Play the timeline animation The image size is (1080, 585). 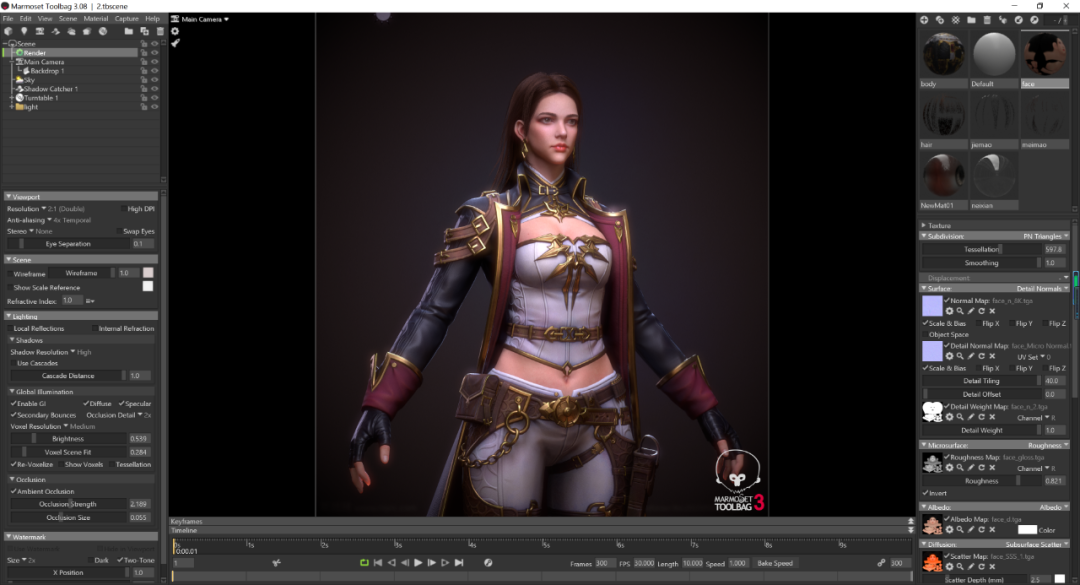[x=418, y=563]
